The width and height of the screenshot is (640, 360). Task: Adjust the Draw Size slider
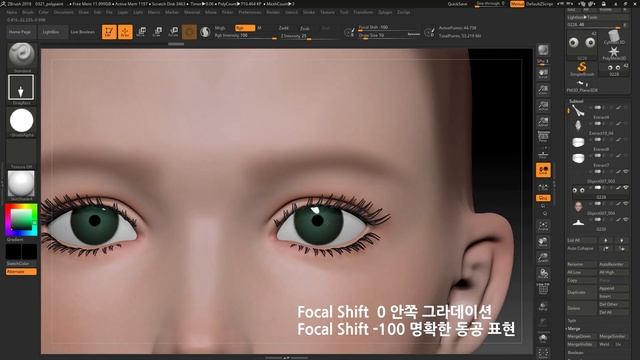[x=389, y=36]
